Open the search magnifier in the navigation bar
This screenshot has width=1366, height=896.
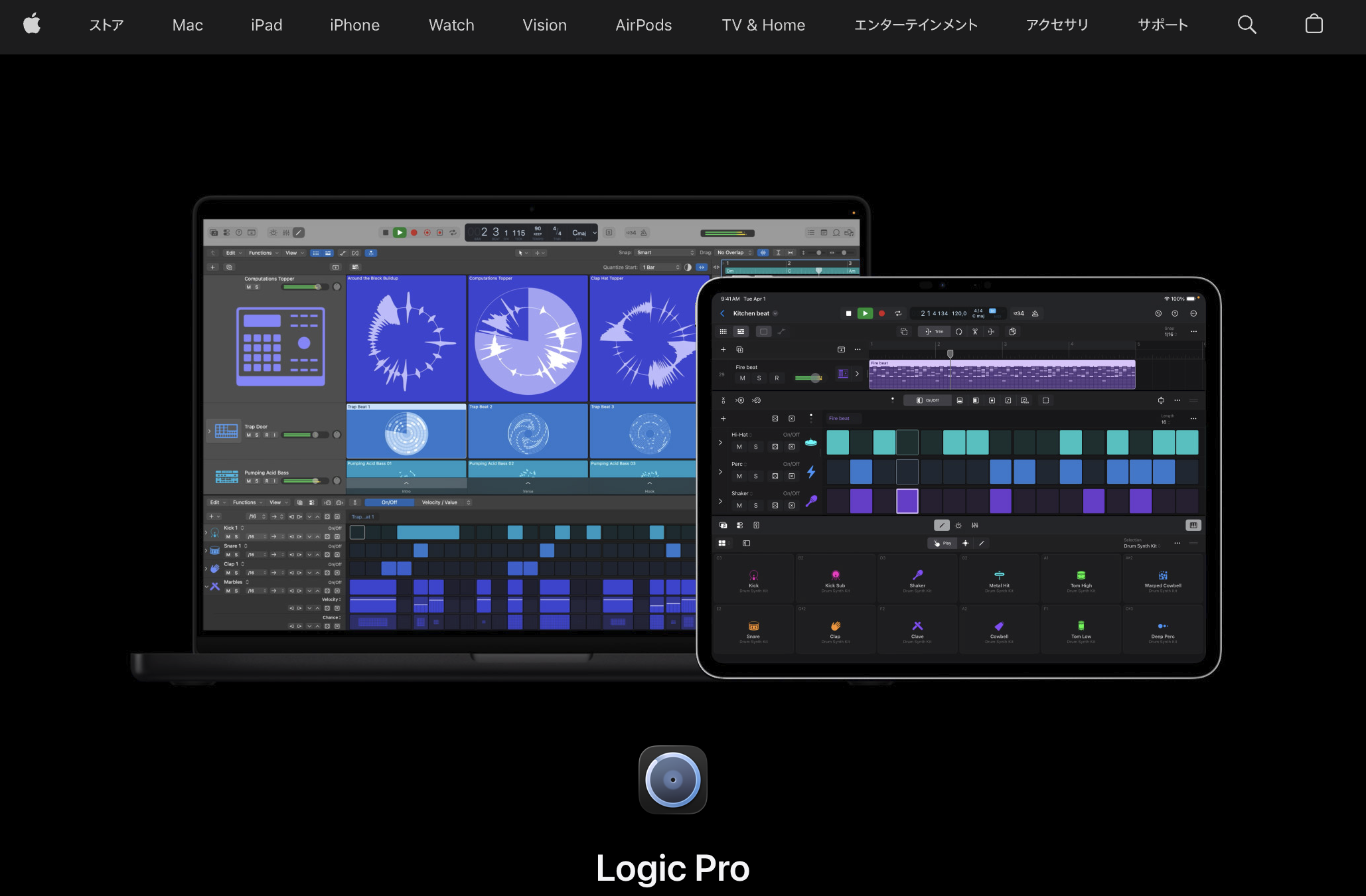click(x=1247, y=25)
